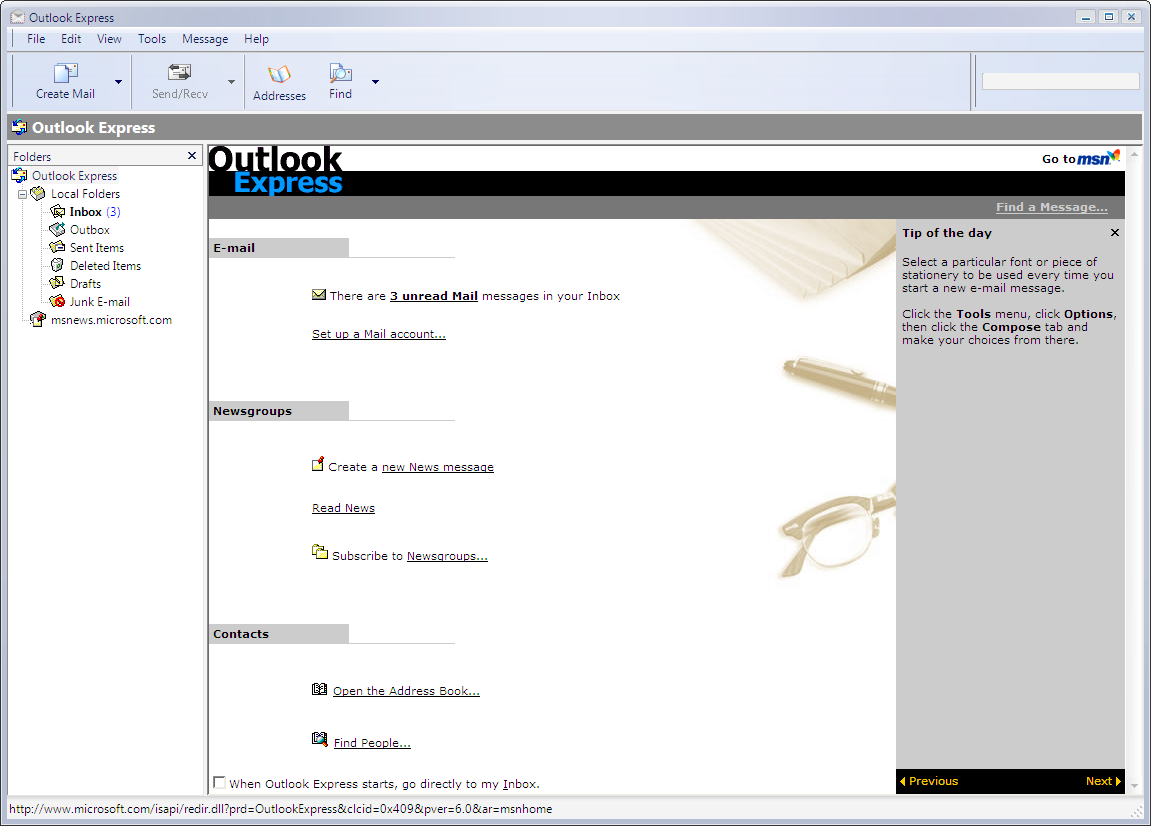This screenshot has height=826, width=1151.
Task: Open the Tools menu
Action: (x=152, y=39)
